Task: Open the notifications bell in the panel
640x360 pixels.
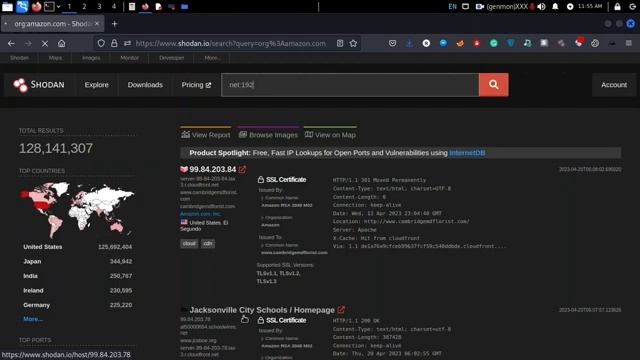Action: point(555,7)
